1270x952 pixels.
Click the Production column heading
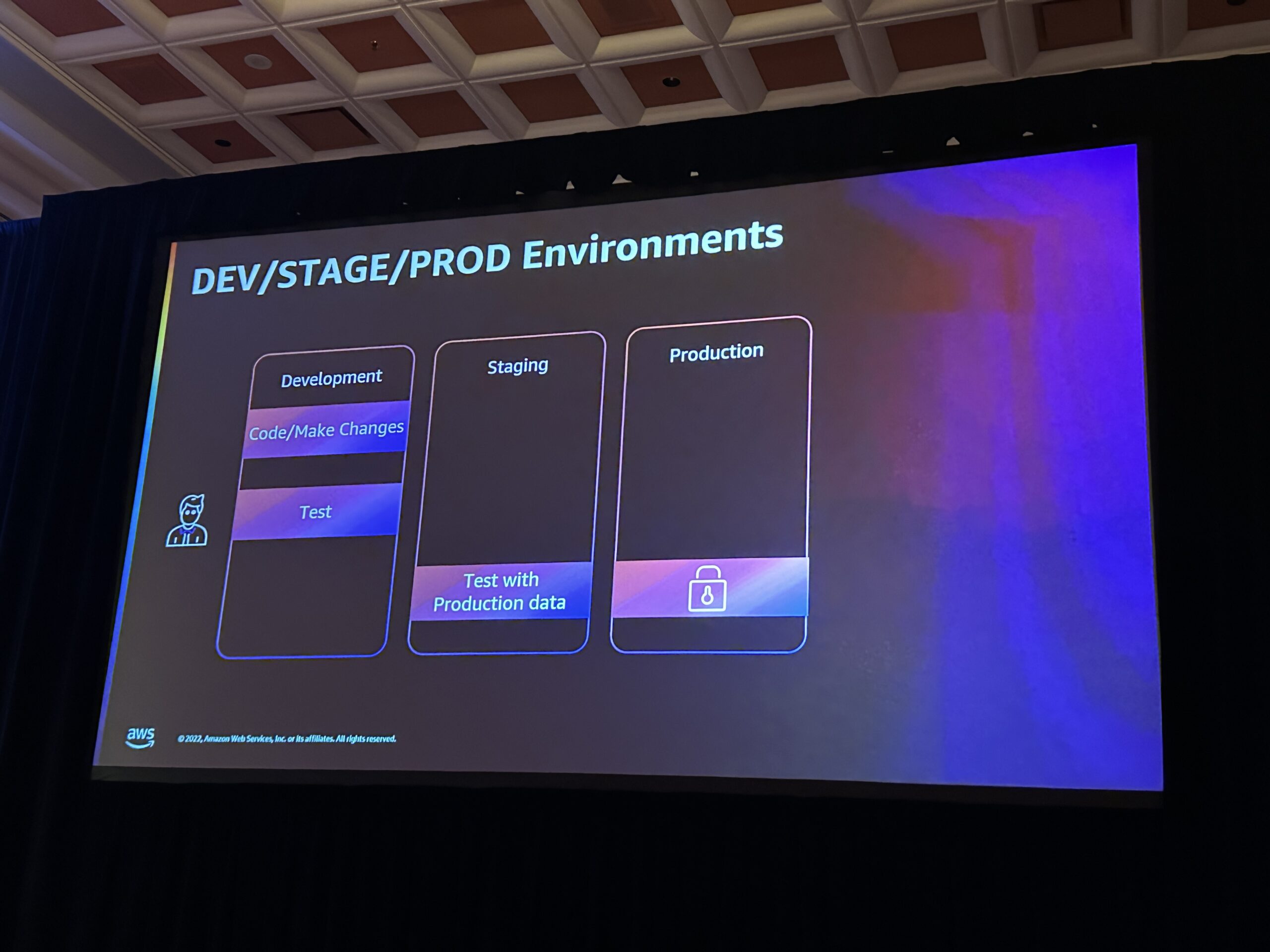(716, 353)
